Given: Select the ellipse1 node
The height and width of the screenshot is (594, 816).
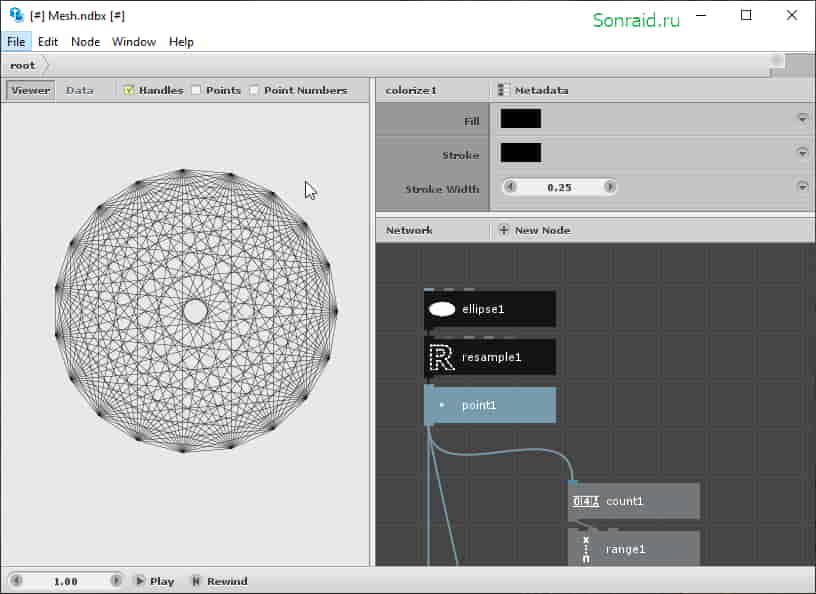Looking at the screenshot, I should tap(490, 309).
